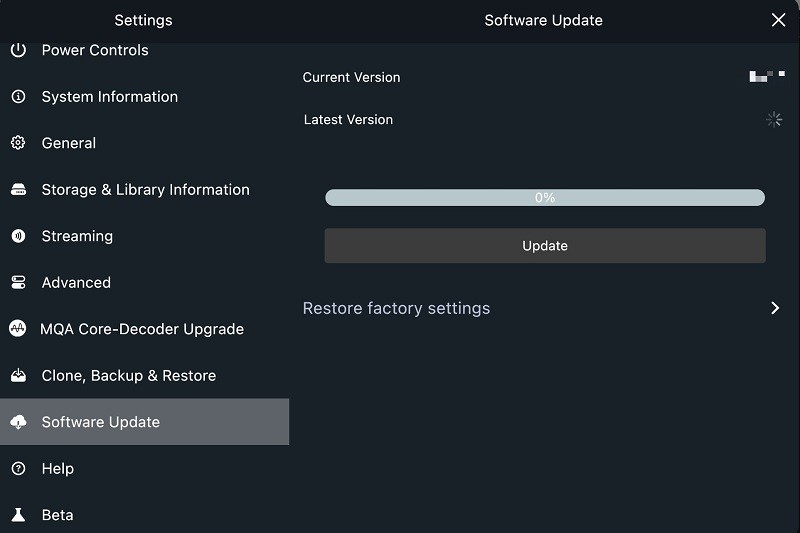The image size is (800, 533).
Task: Open the Streaming settings section
Action: tap(77, 236)
